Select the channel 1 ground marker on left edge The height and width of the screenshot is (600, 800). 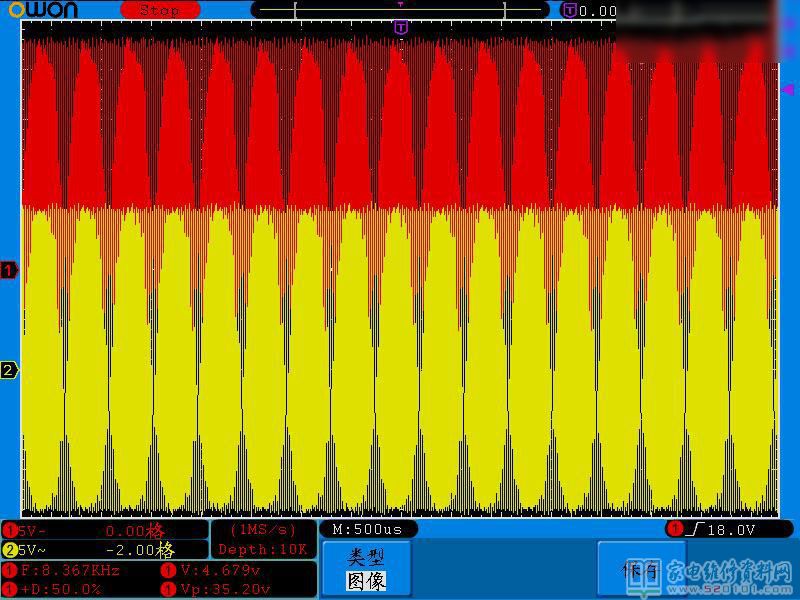pyautogui.click(x=9, y=269)
